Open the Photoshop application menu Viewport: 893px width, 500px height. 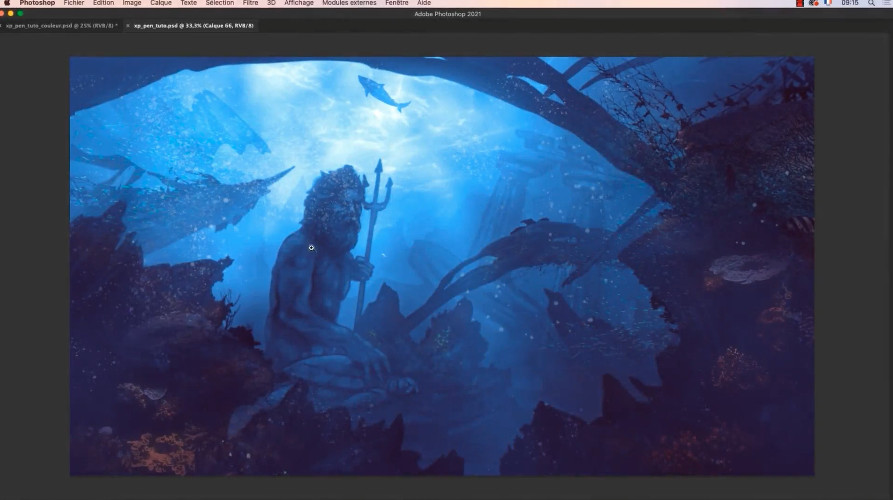(37, 3)
